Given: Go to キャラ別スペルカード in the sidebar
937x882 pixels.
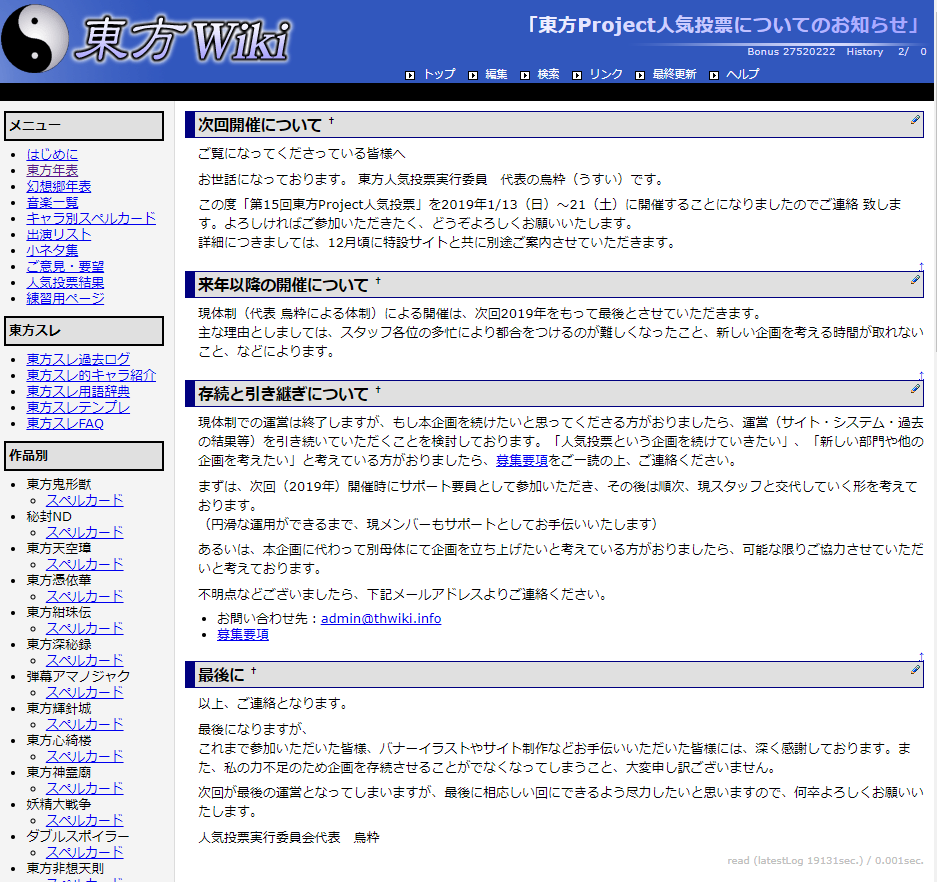Looking at the screenshot, I should pyautogui.click(x=91, y=218).
